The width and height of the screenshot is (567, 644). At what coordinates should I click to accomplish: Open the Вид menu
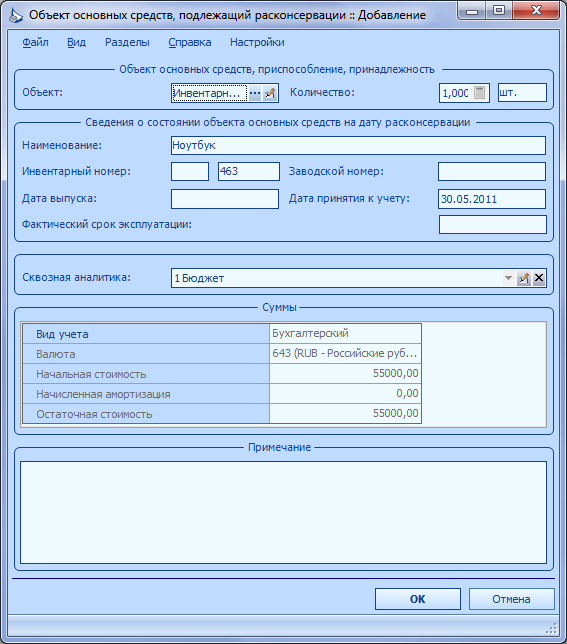pos(76,42)
